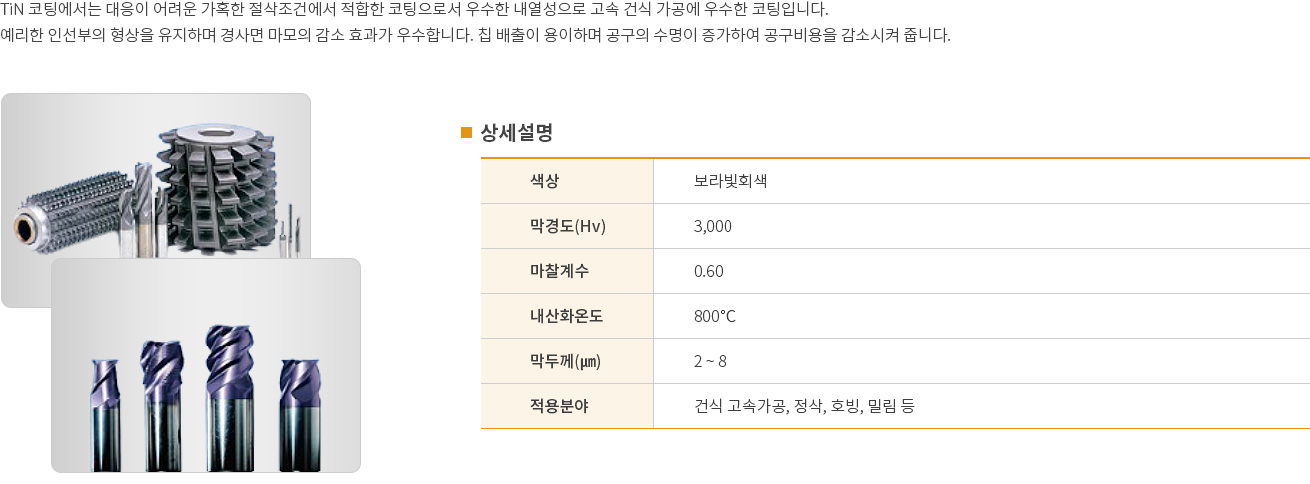1310x484 pixels.
Task: Click the first description line about TiN 코팅
Action: [x=415, y=11]
